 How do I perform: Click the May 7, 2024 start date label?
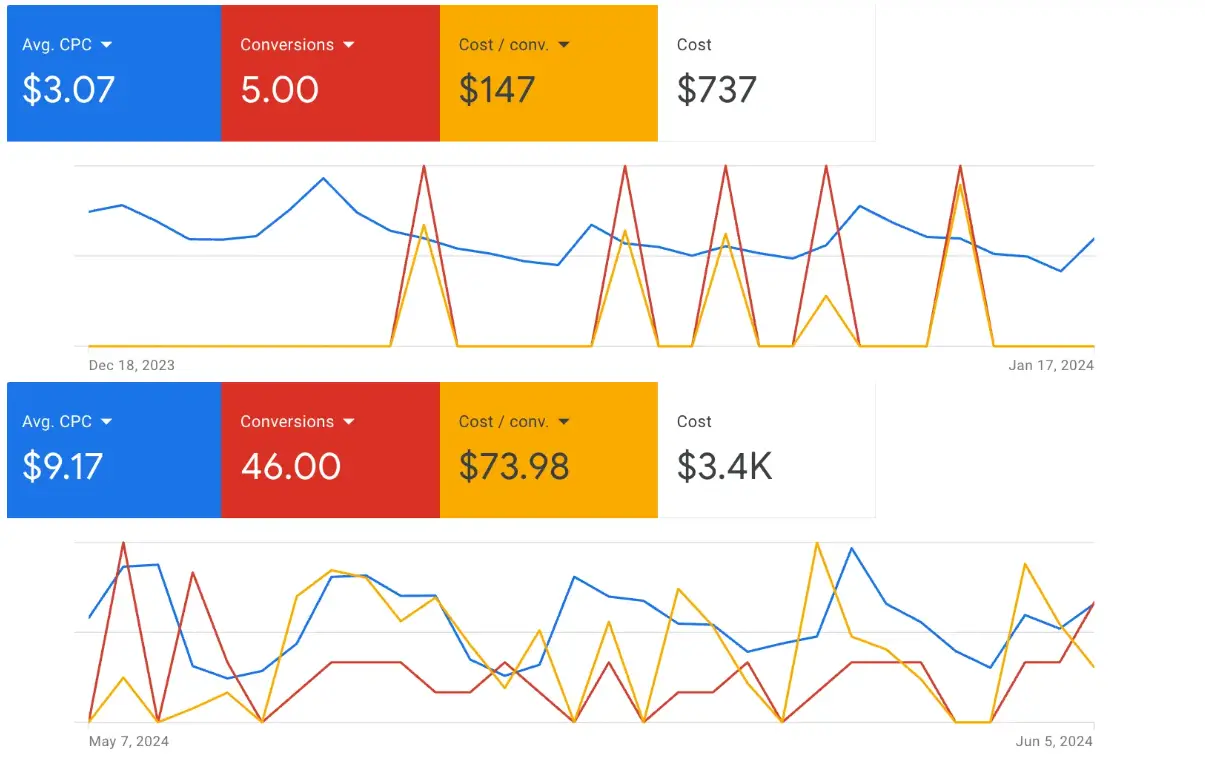tap(129, 742)
